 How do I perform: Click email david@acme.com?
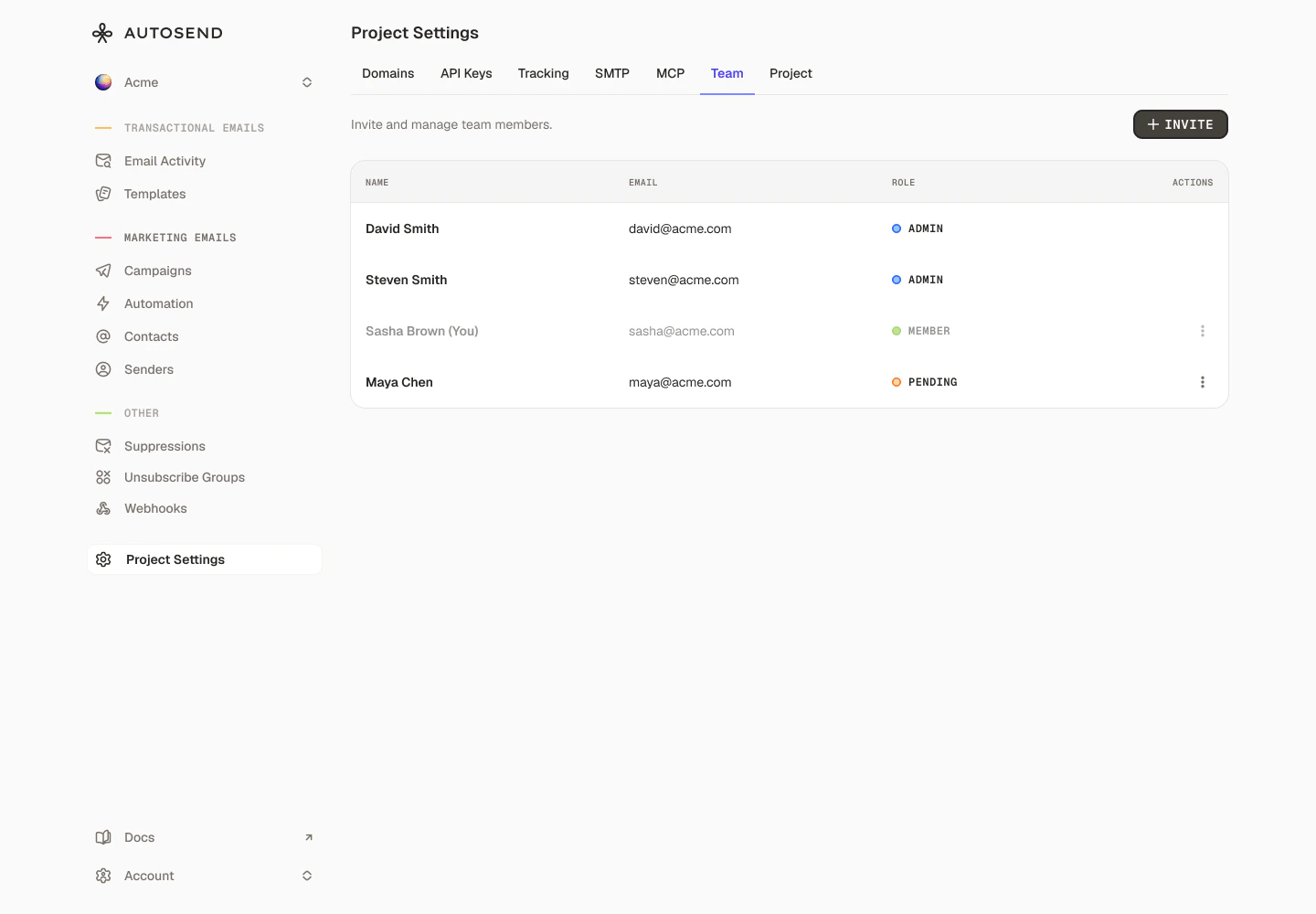[x=680, y=228]
